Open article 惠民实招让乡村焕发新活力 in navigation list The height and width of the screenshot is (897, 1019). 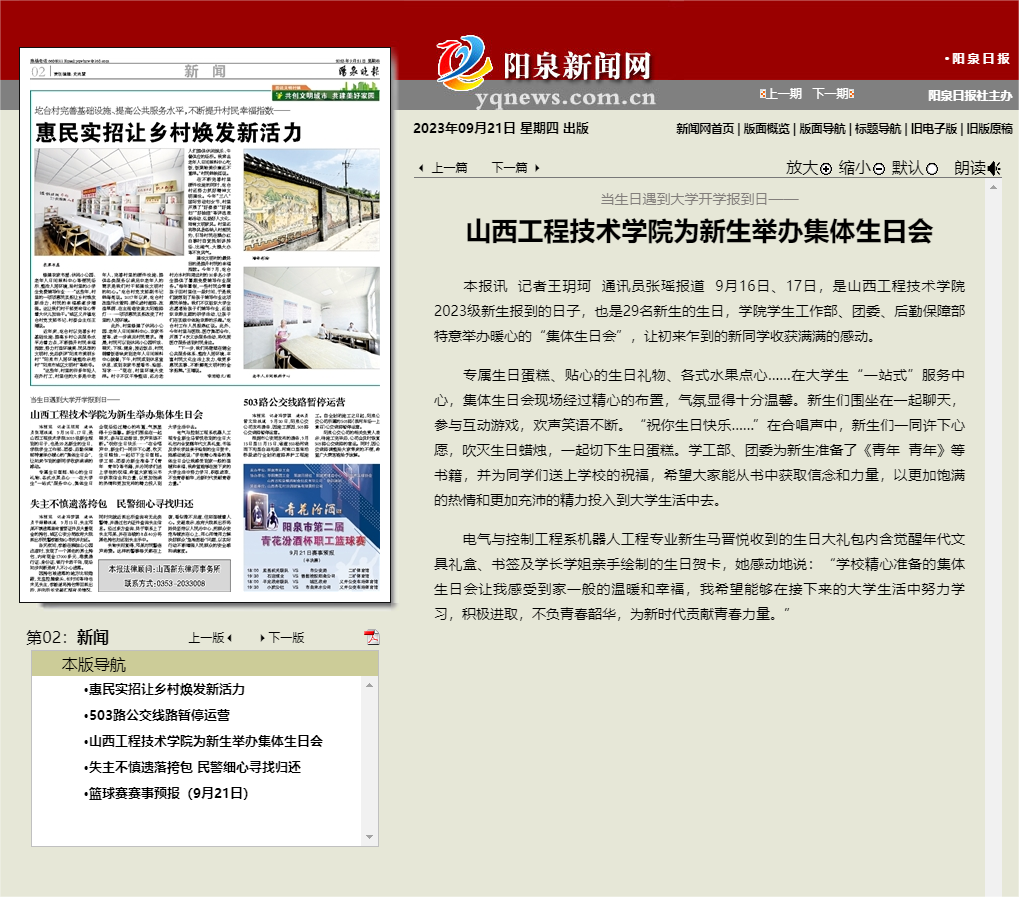pyautogui.click(x=167, y=690)
